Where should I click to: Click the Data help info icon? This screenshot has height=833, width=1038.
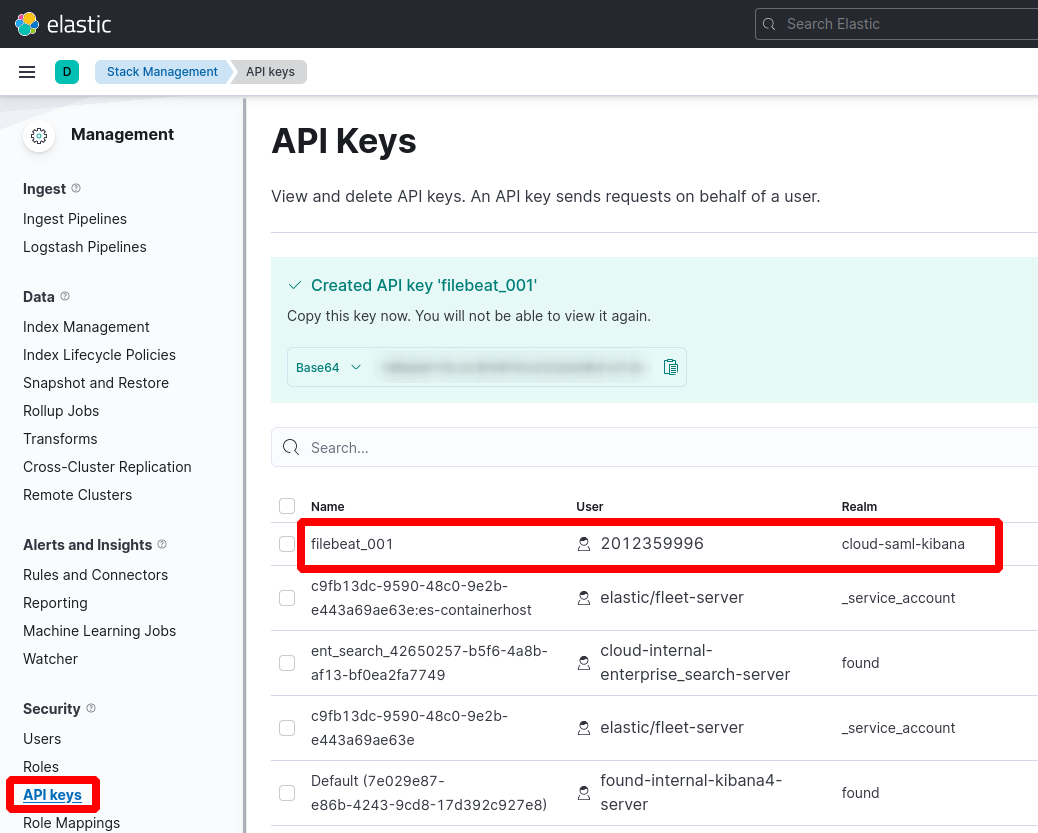[x=66, y=296]
